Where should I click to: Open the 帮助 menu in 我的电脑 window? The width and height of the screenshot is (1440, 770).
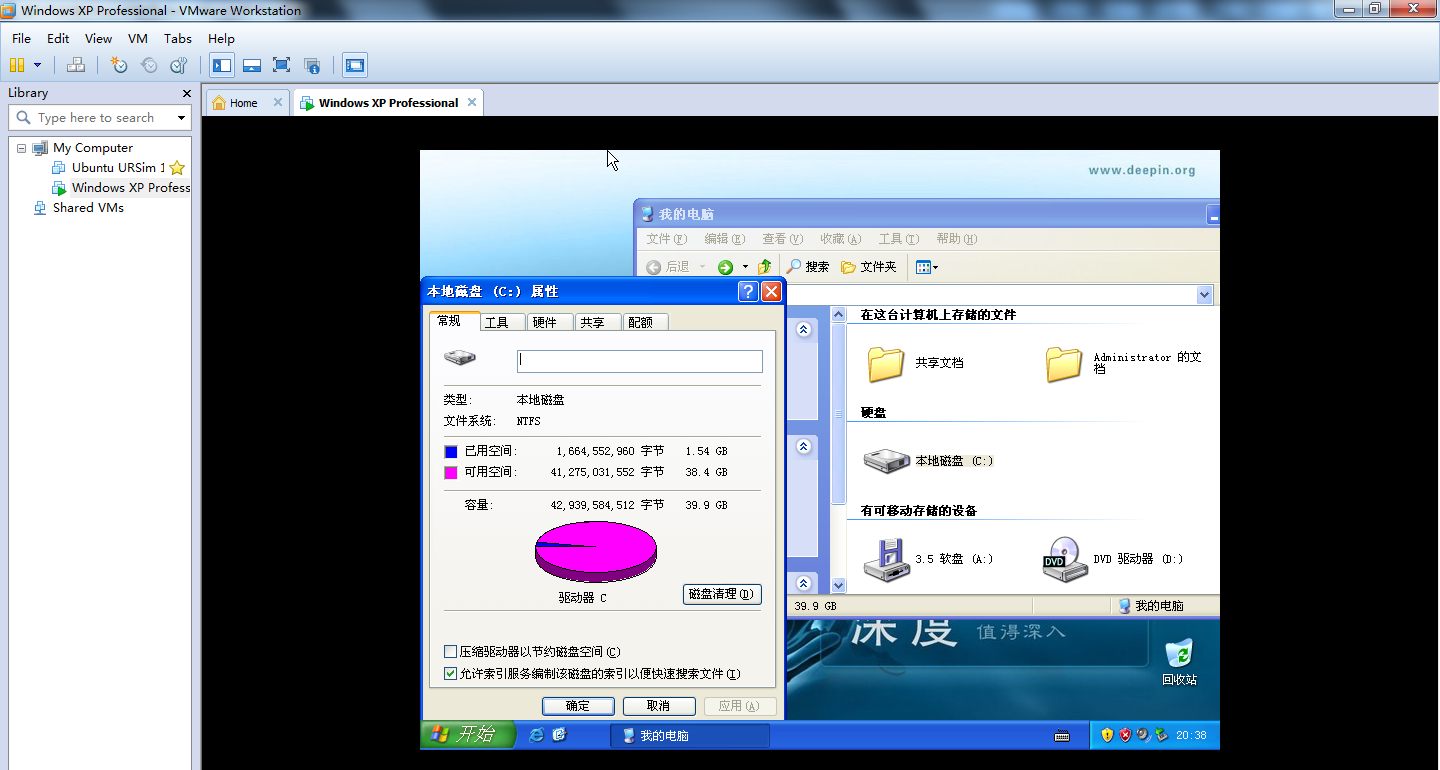point(956,239)
